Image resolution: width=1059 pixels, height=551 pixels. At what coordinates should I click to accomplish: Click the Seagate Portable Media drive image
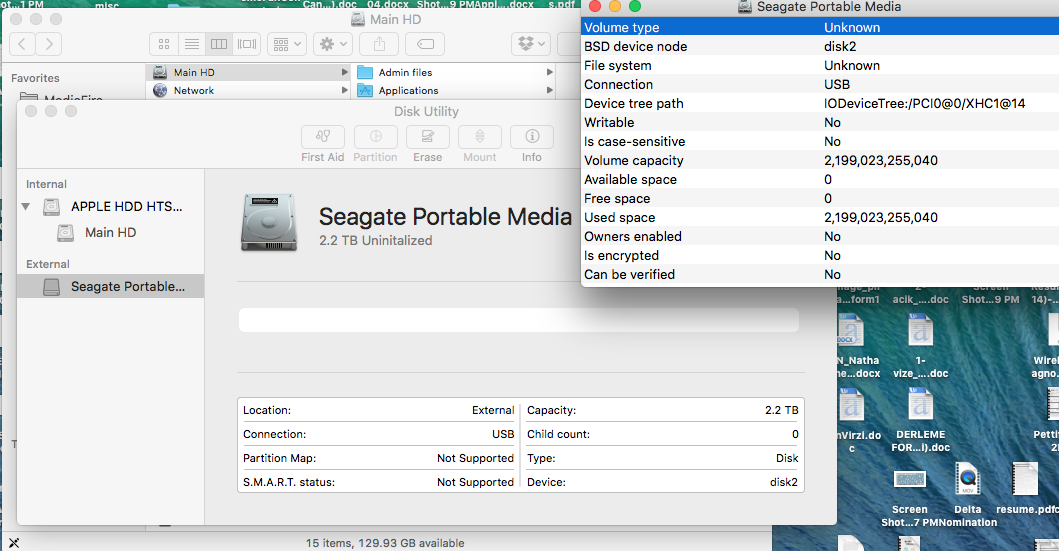click(269, 224)
